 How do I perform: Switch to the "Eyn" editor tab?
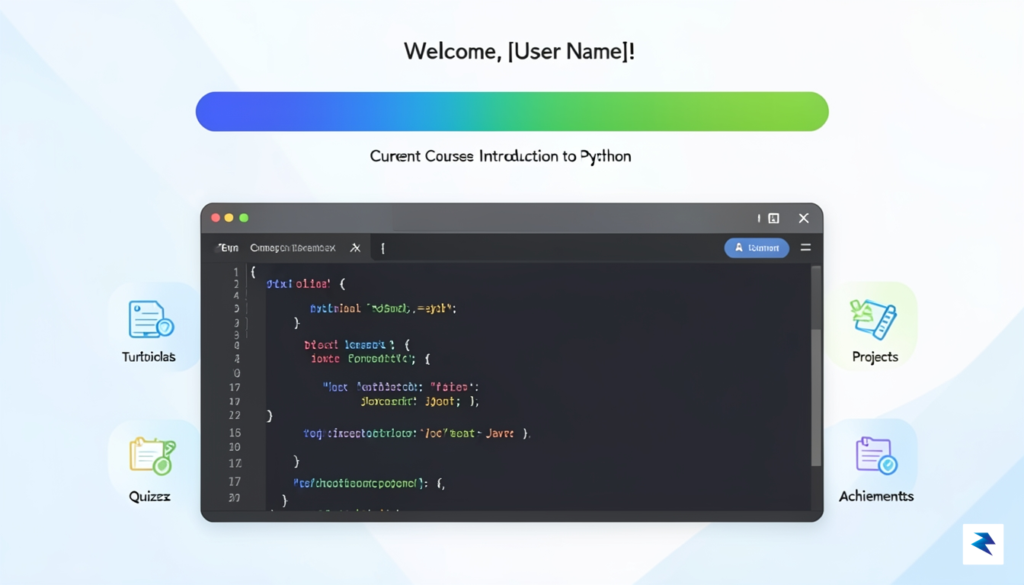[x=228, y=248]
